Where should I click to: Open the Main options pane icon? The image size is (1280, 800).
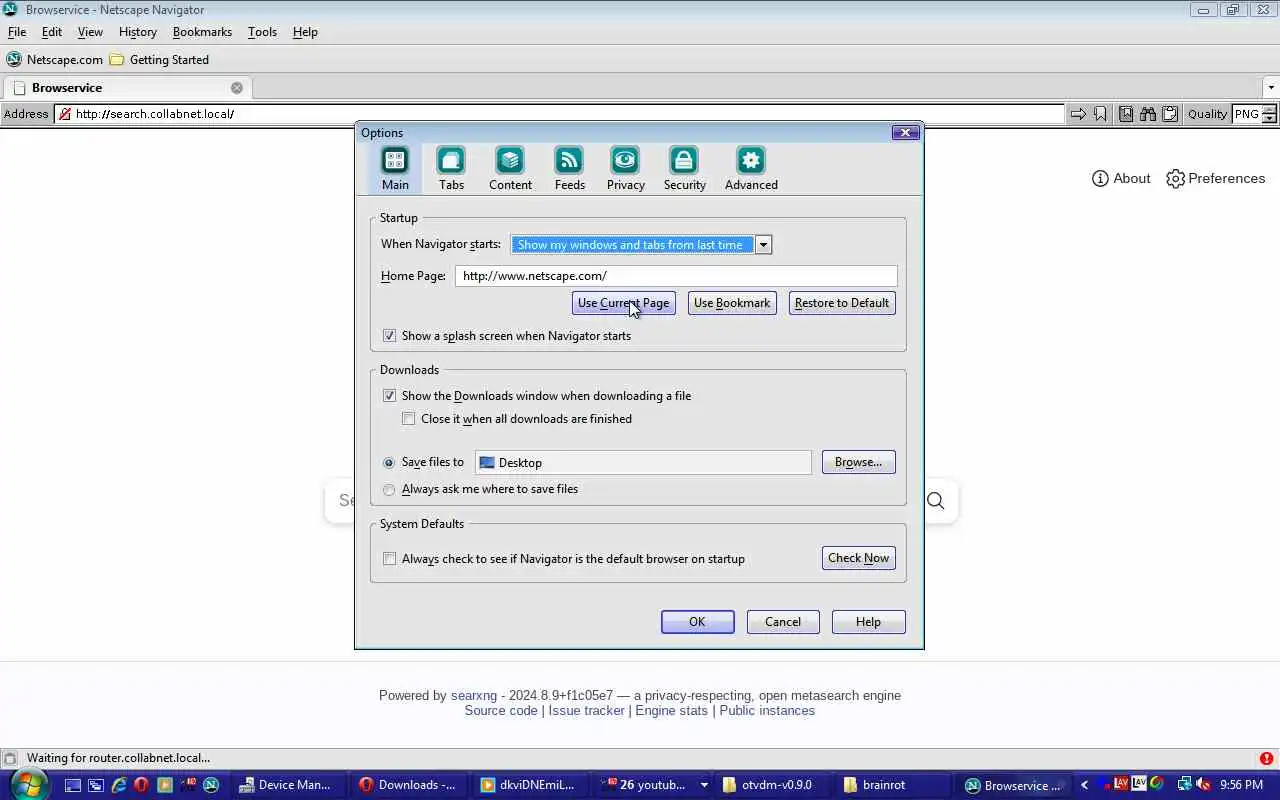point(395,168)
